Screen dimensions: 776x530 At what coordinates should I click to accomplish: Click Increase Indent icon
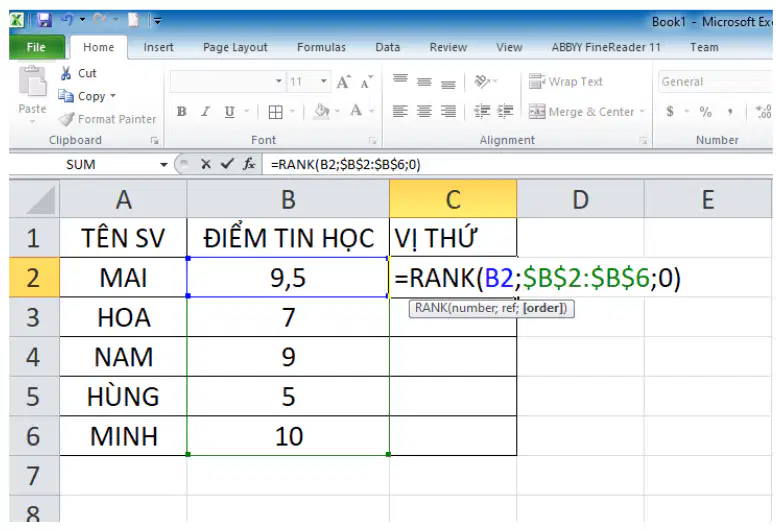pyautogui.click(x=505, y=112)
